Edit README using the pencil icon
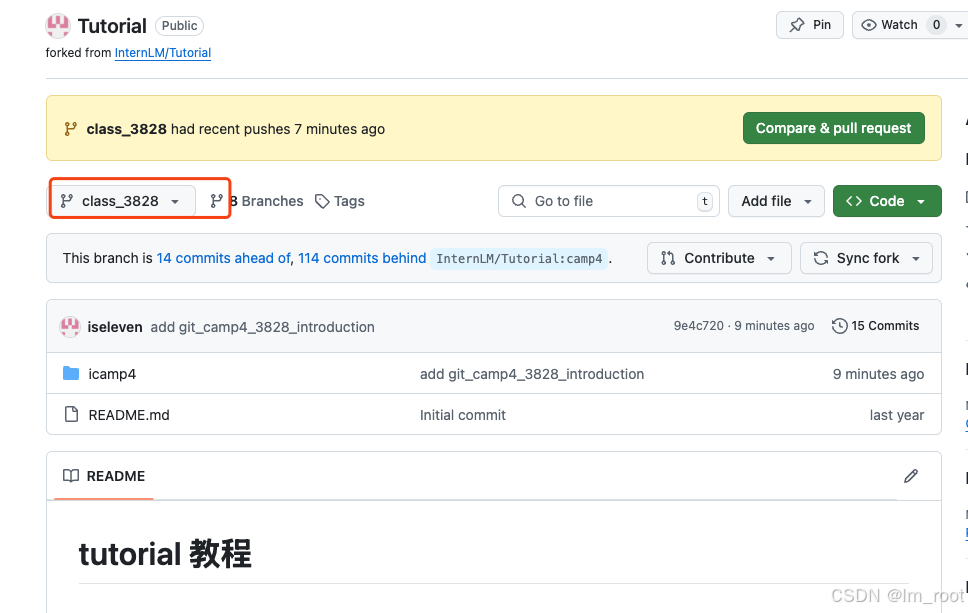Viewport: 968px width, 613px height. 911,476
